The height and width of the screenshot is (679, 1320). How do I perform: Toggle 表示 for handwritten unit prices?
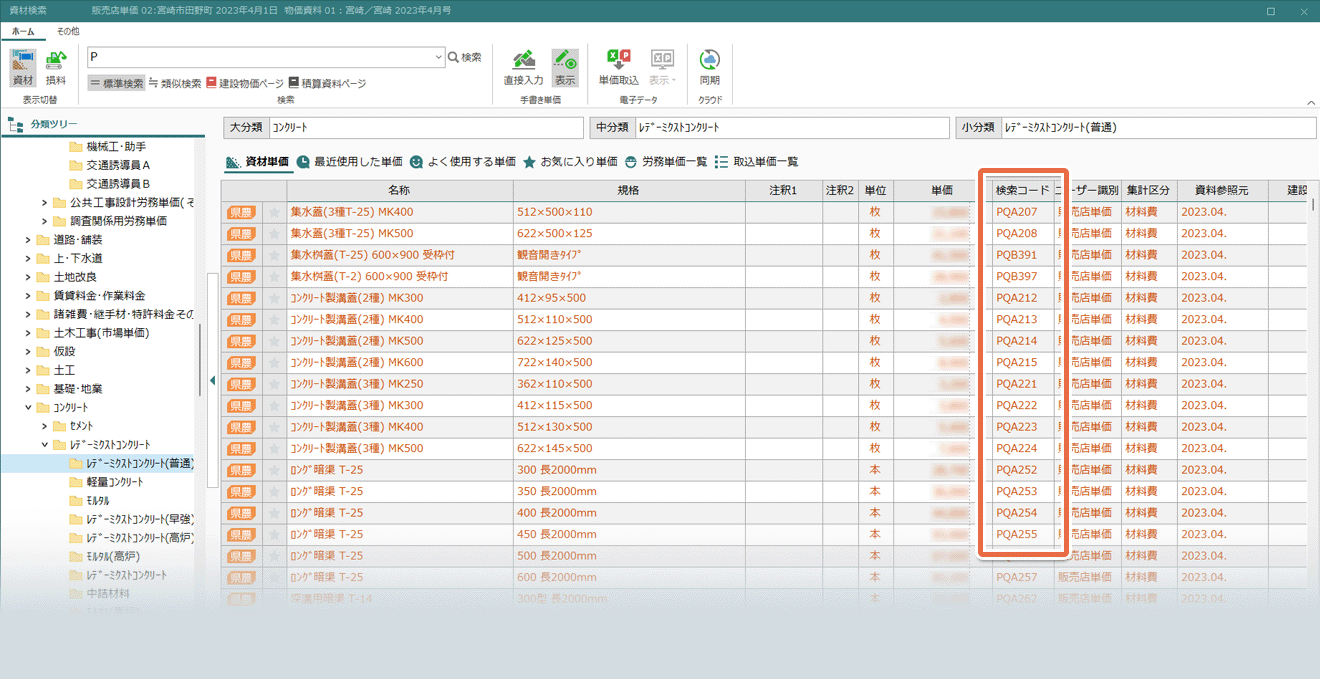coord(565,68)
